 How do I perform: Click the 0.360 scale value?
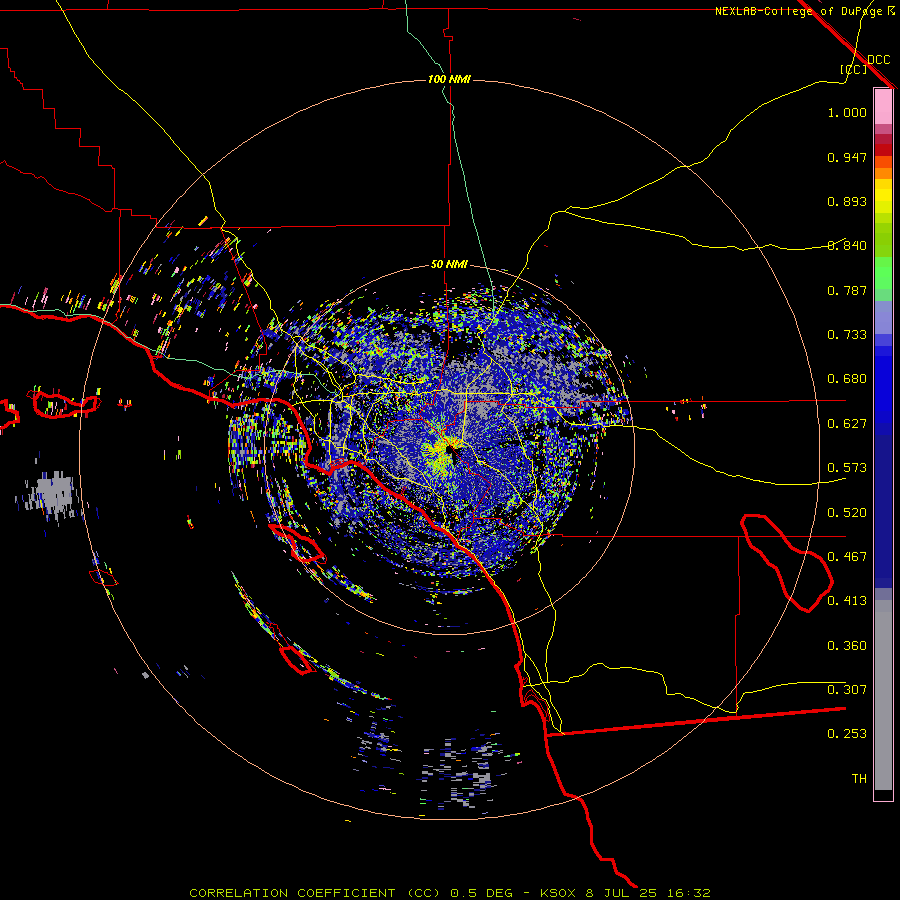847,646
